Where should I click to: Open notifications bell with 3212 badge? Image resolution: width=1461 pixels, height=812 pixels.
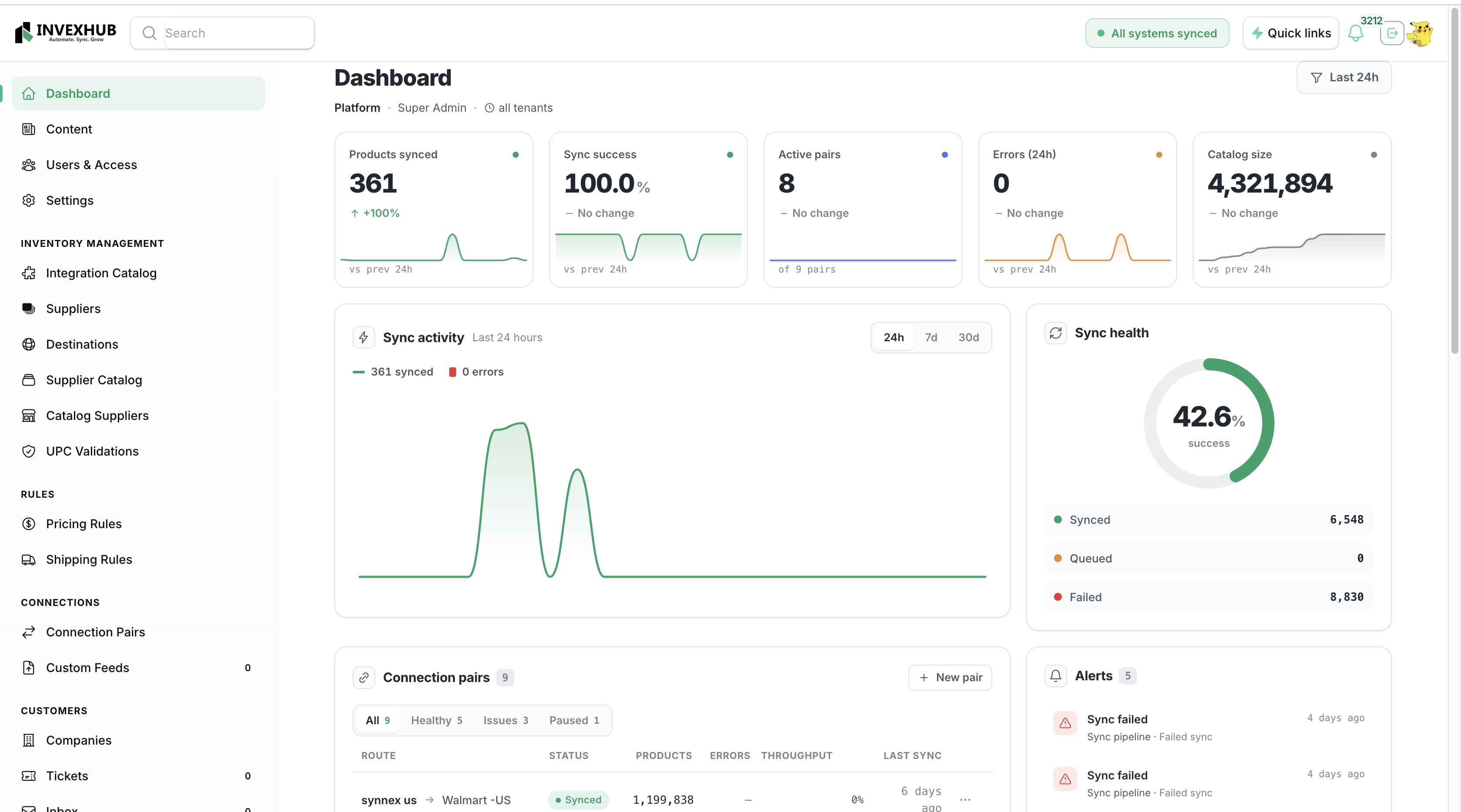tap(1355, 33)
